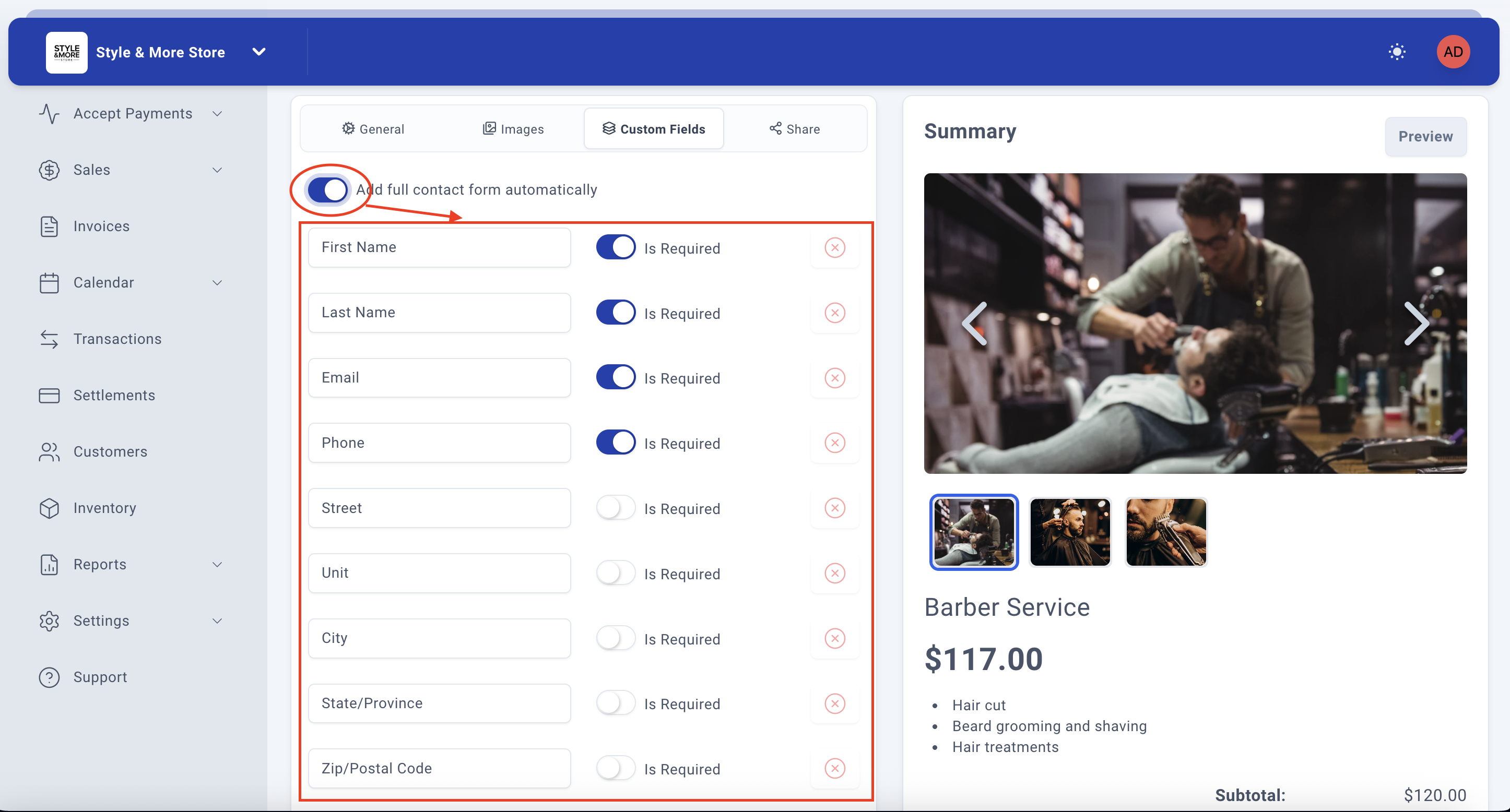Image resolution: width=1510 pixels, height=812 pixels.
Task: Toggle the light/dark theme sun icon
Action: pyautogui.click(x=1397, y=52)
